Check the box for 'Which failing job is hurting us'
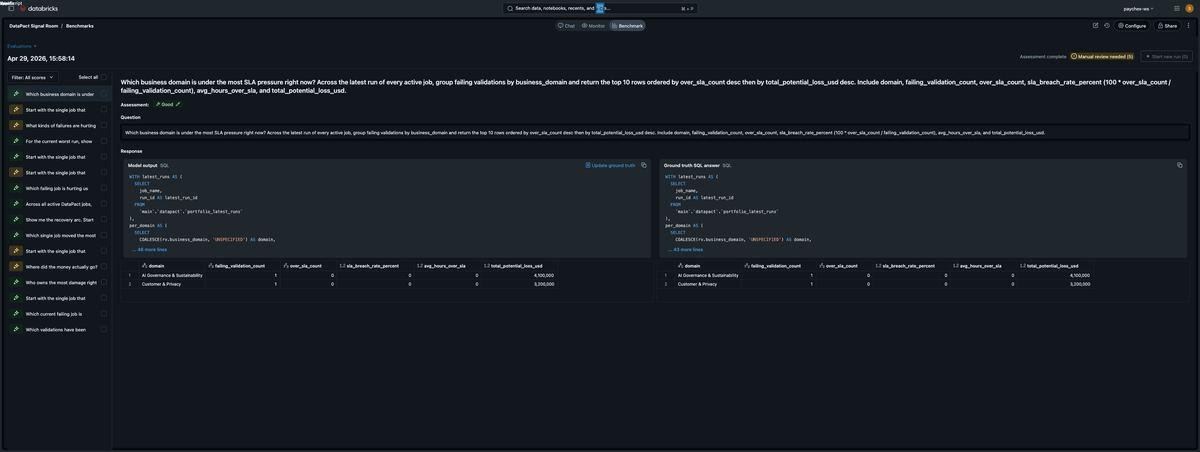This screenshot has height=452, width=1200. tap(104, 188)
